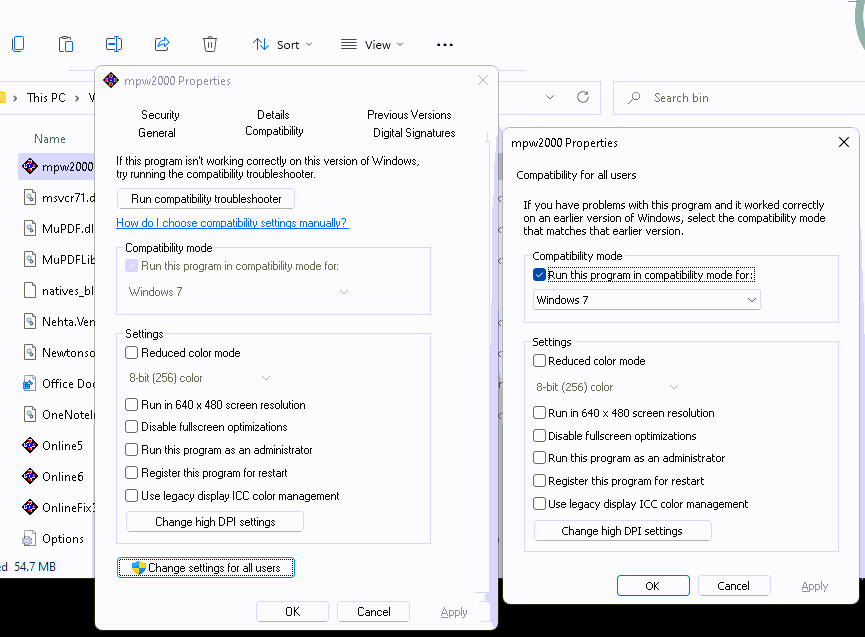Click the Delete trash icon in toolbar
Image resolution: width=865 pixels, height=637 pixels.
click(210, 44)
